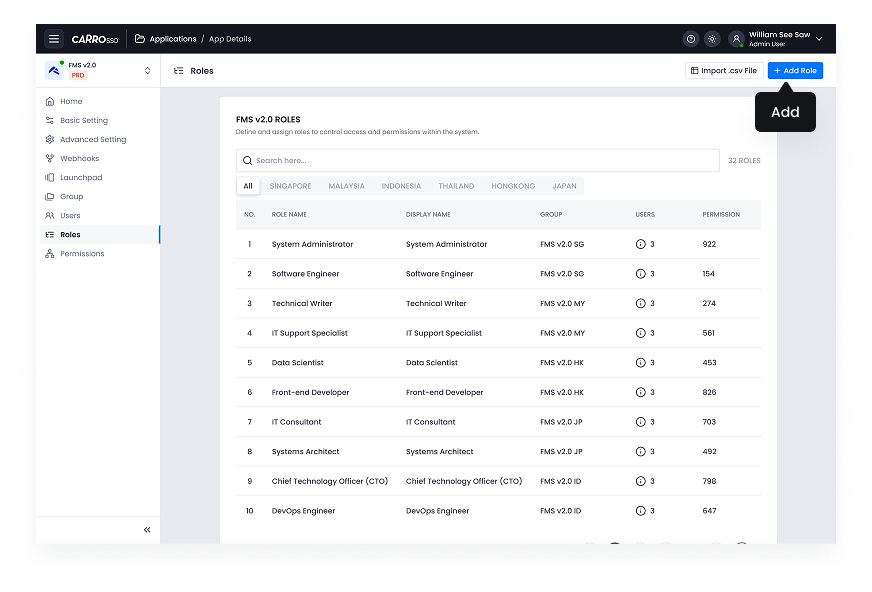This screenshot has height=592, width=872.
Task: Switch to the JAPAN filter tab
Action: coord(564,186)
